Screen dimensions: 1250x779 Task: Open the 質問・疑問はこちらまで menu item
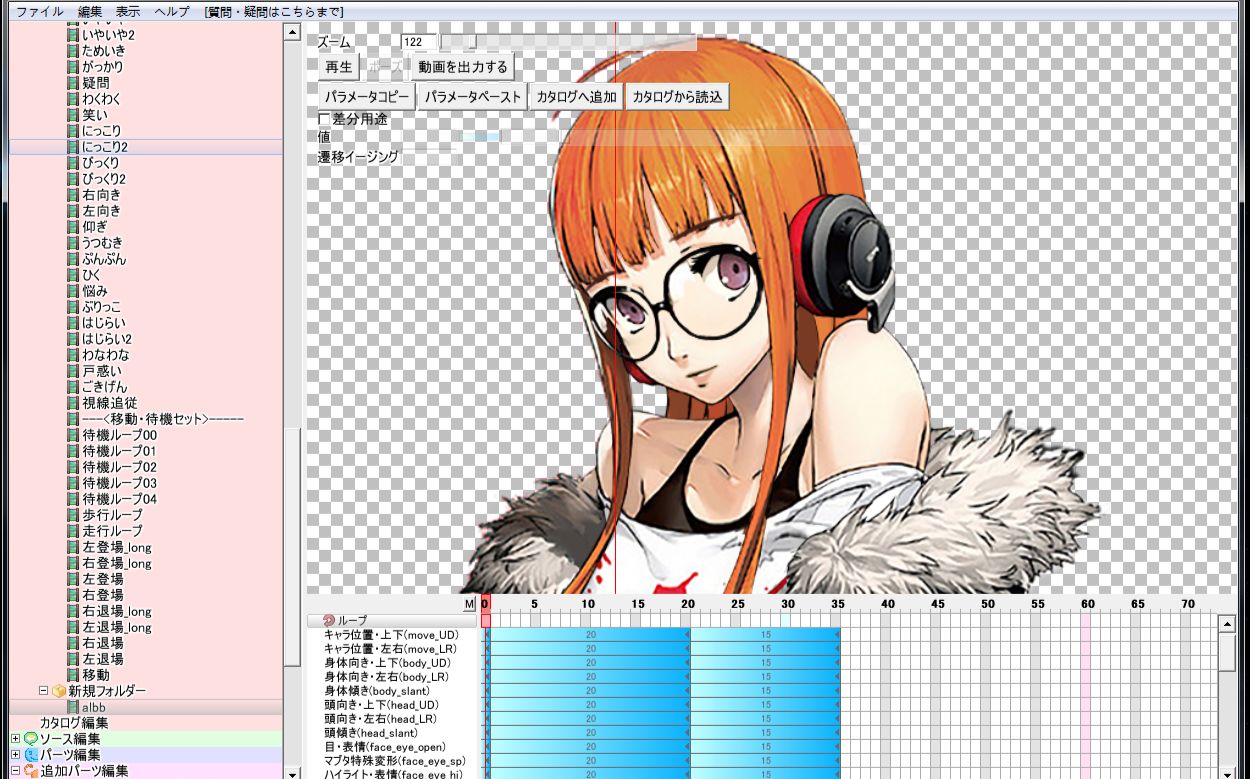pos(273,11)
